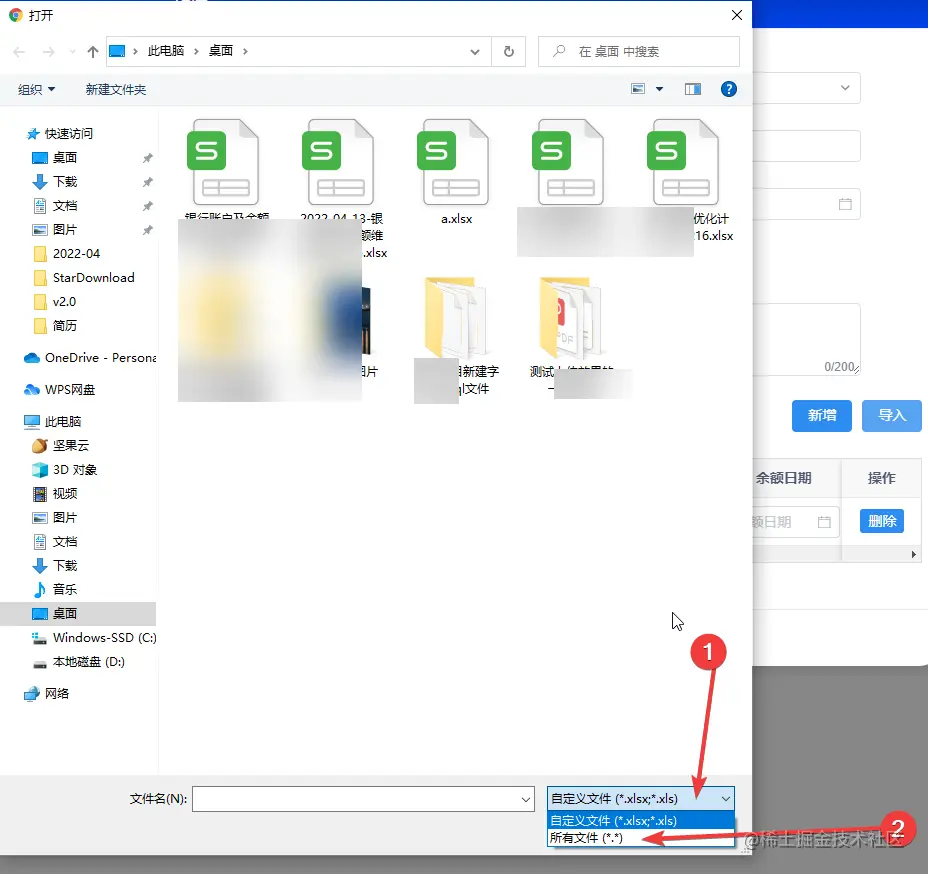
Task: Open the StarDownload folder
Action: point(93,278)
